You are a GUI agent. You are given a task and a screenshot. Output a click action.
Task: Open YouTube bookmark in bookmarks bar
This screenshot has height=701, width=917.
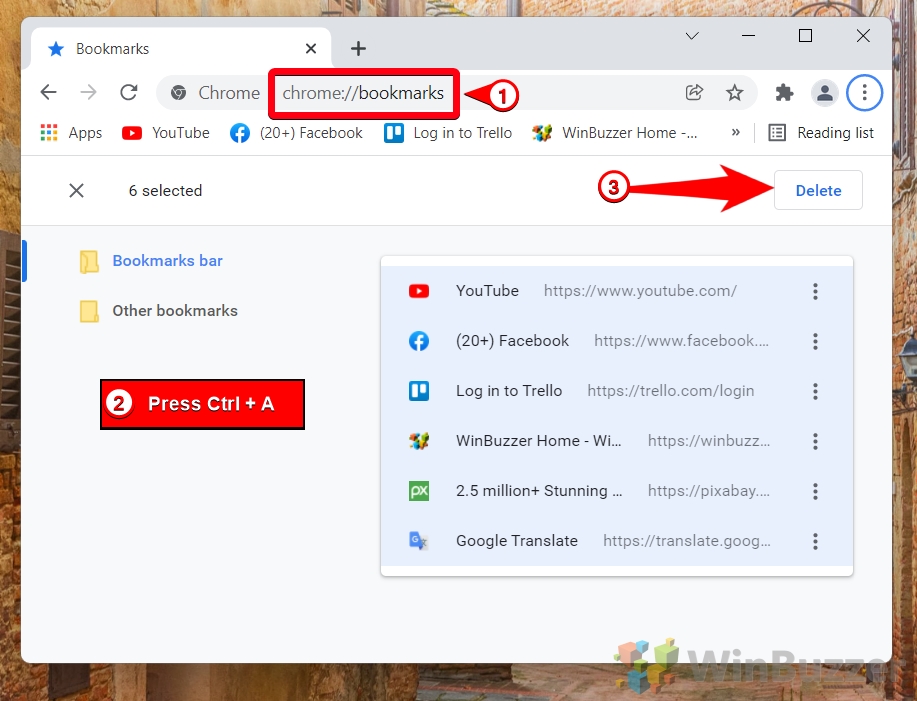coord(166,133)
